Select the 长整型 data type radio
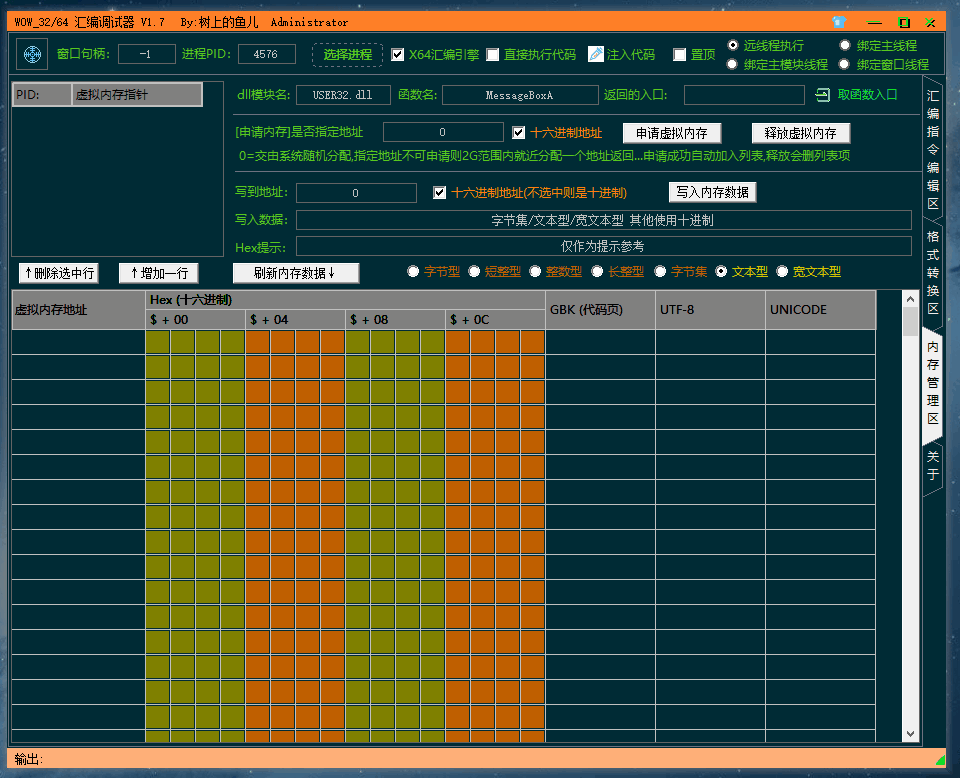 tap(598, 271)
